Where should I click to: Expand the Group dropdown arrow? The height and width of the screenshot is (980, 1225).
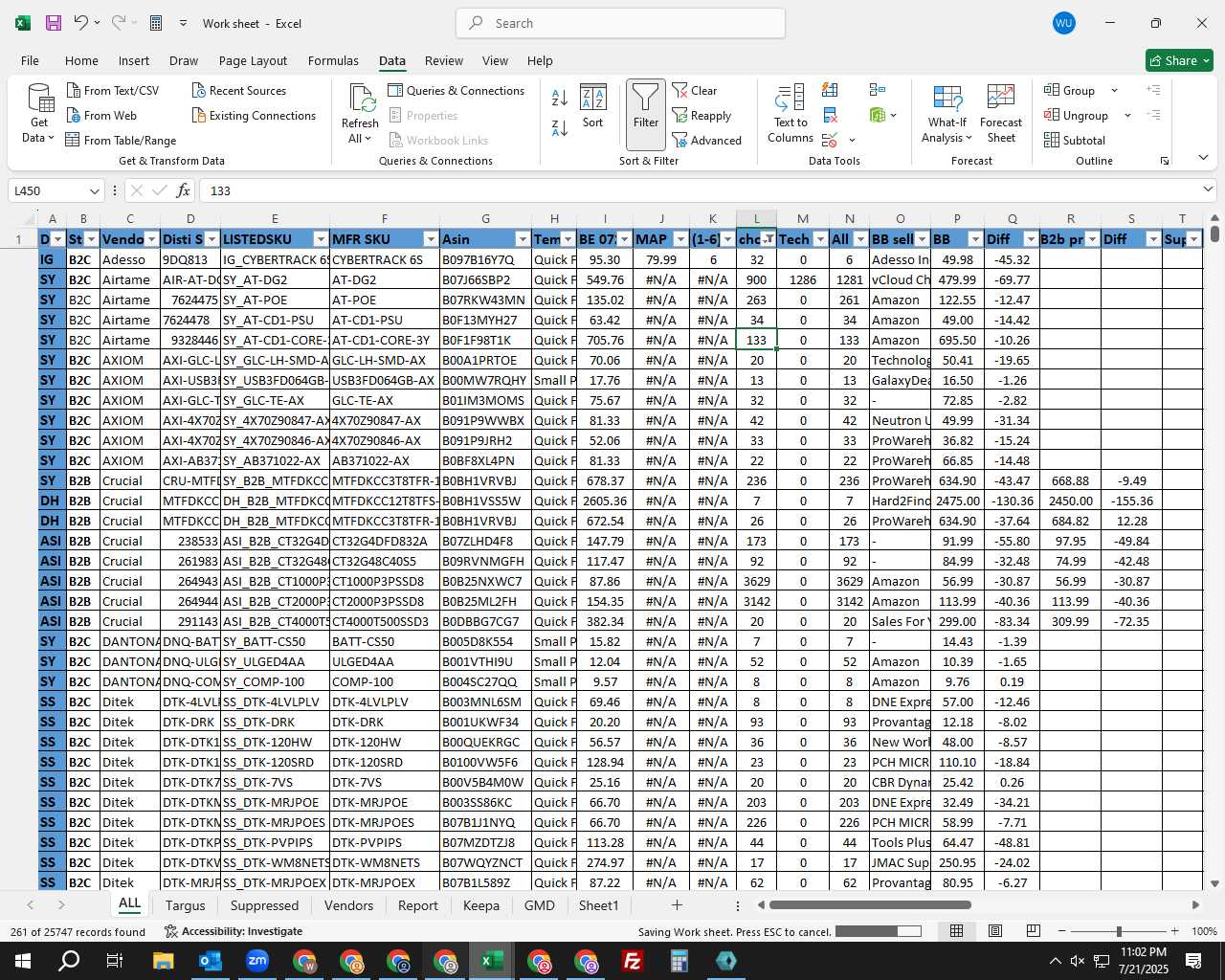1114,90
